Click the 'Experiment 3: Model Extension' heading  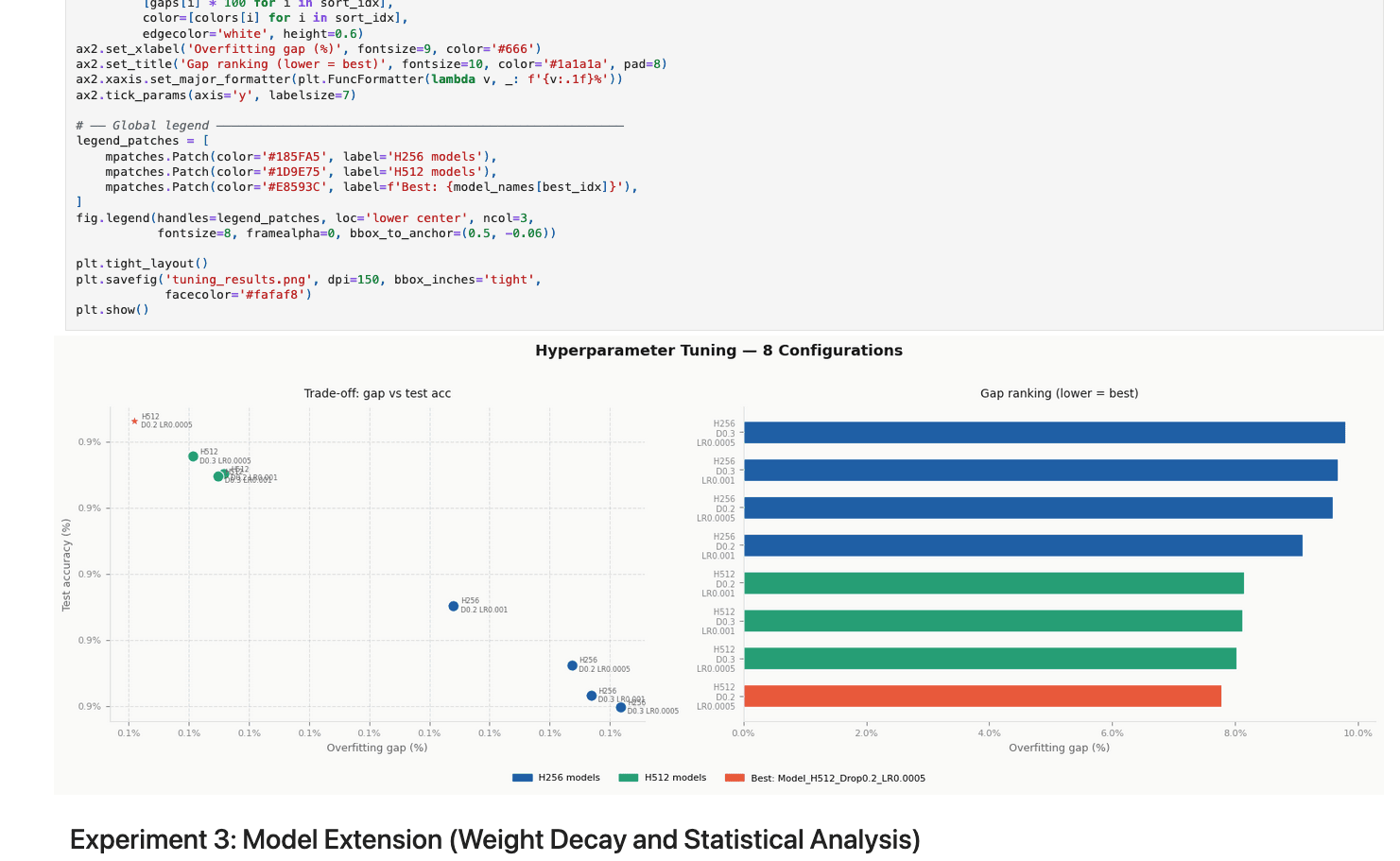(x=494, y=839)
